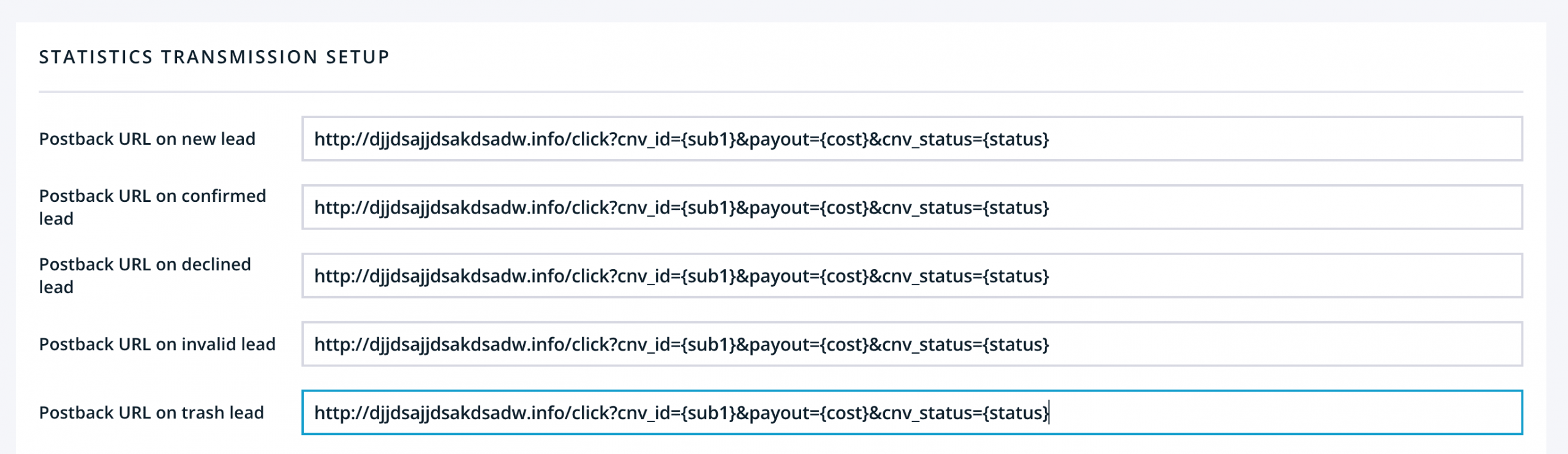Screen dimensions: 1568x454
Task: Focus the trash lead postback URL input
Action: coord(911,413)
